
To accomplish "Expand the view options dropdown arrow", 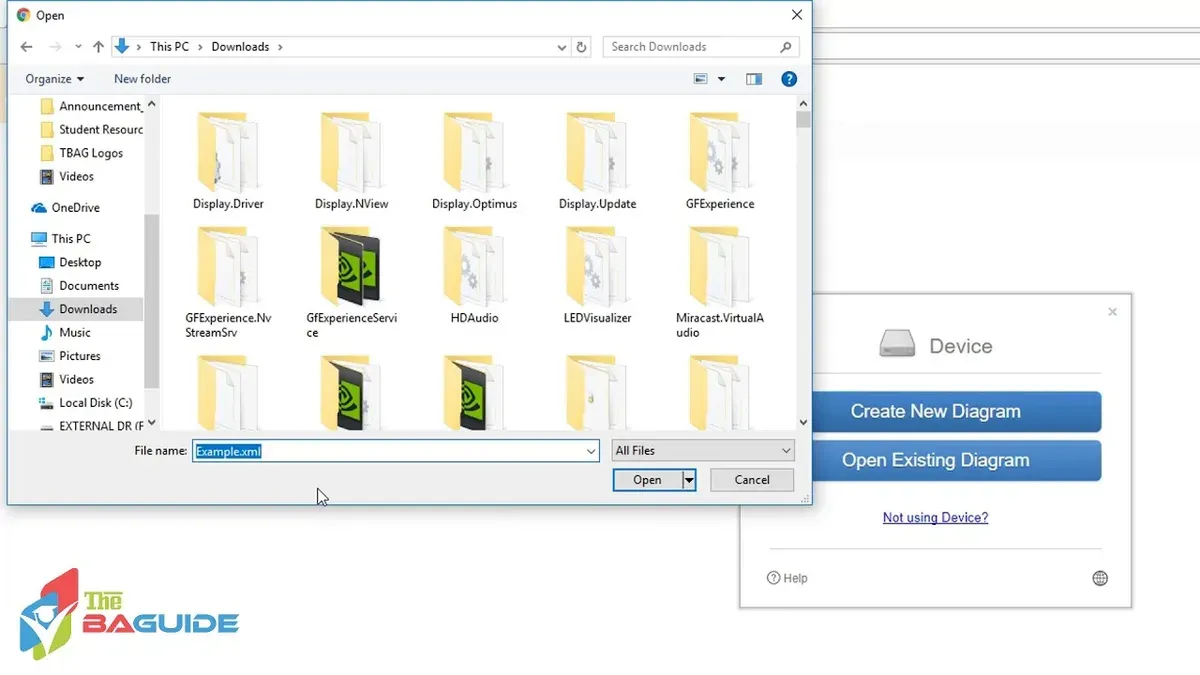I will click(721, 79).
